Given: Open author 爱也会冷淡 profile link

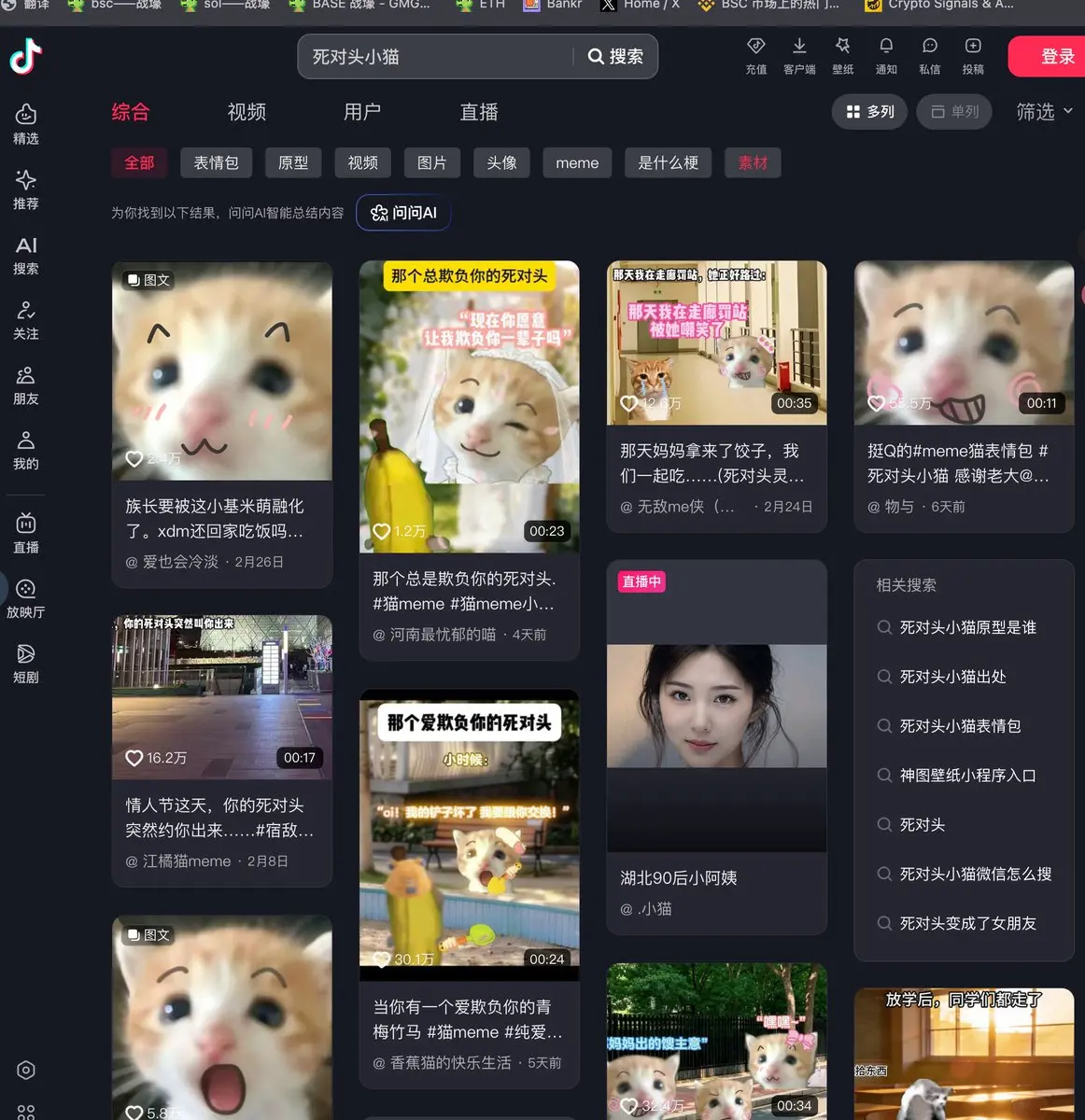Looking at the screenshot, I should 180,562.
